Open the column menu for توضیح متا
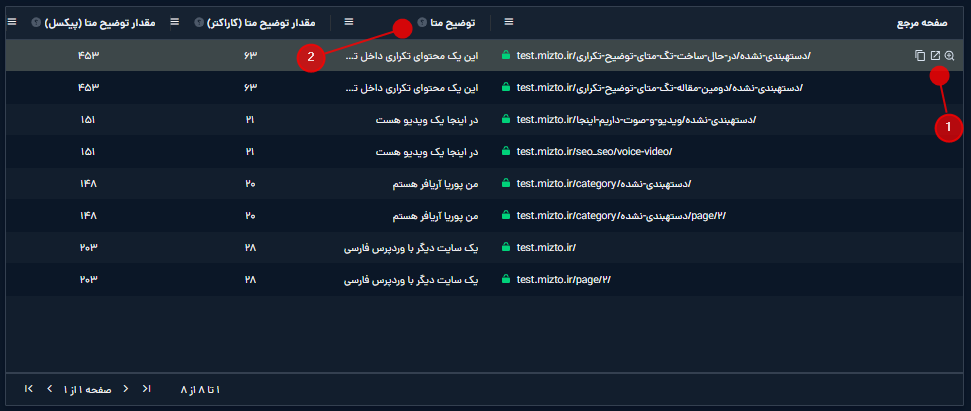971x411 pixels. (349, 22)
